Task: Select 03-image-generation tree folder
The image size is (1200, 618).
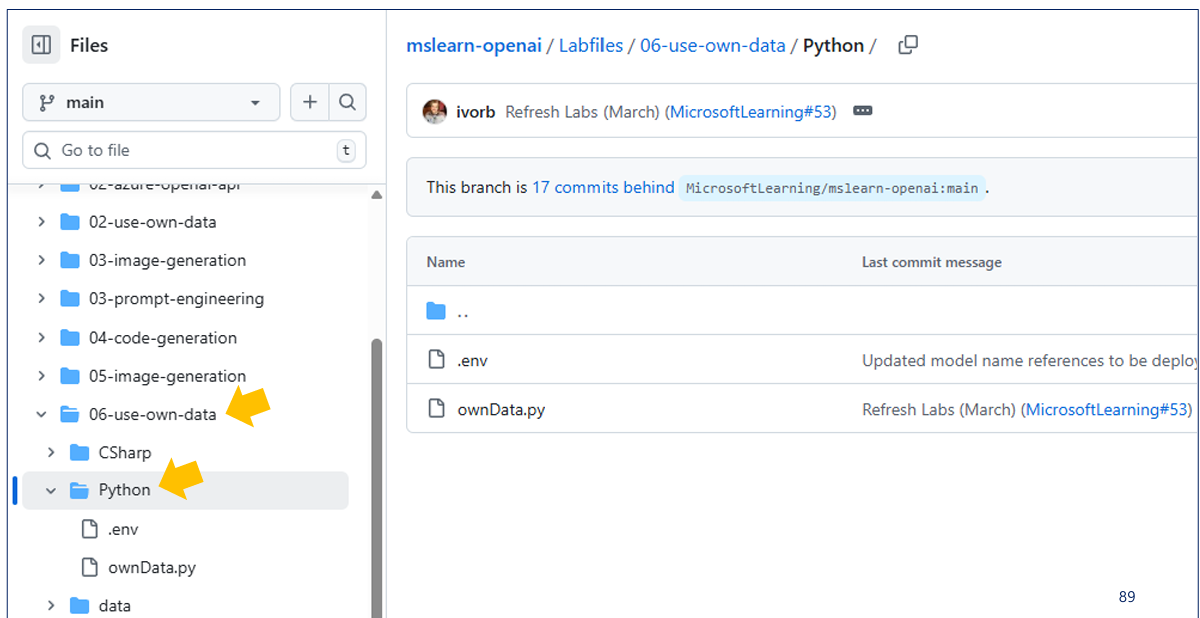Action: tap(167, 260)
